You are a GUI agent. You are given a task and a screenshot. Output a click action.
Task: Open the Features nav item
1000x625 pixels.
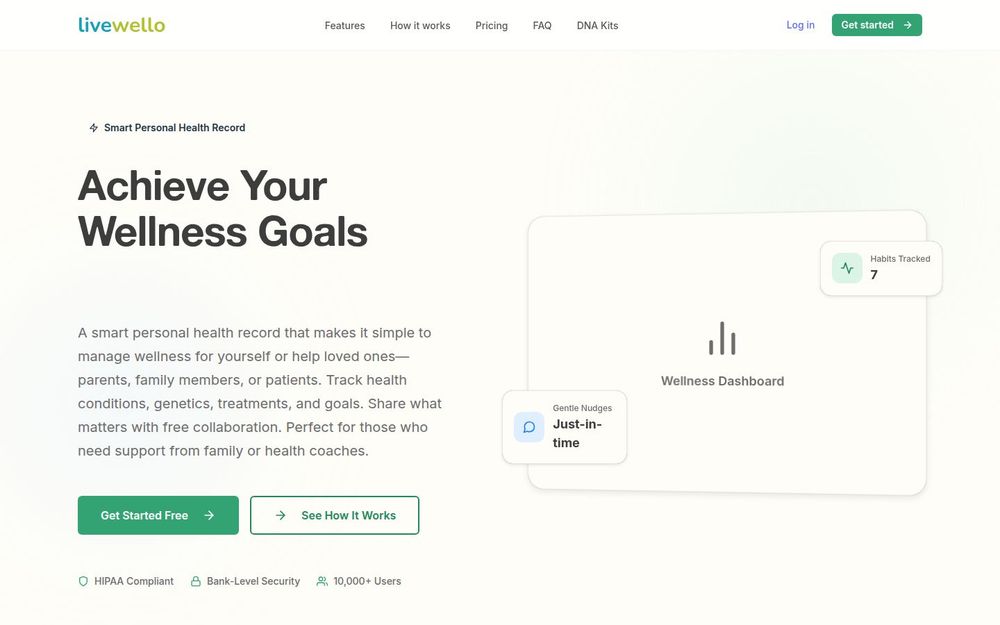pos(344,26)
